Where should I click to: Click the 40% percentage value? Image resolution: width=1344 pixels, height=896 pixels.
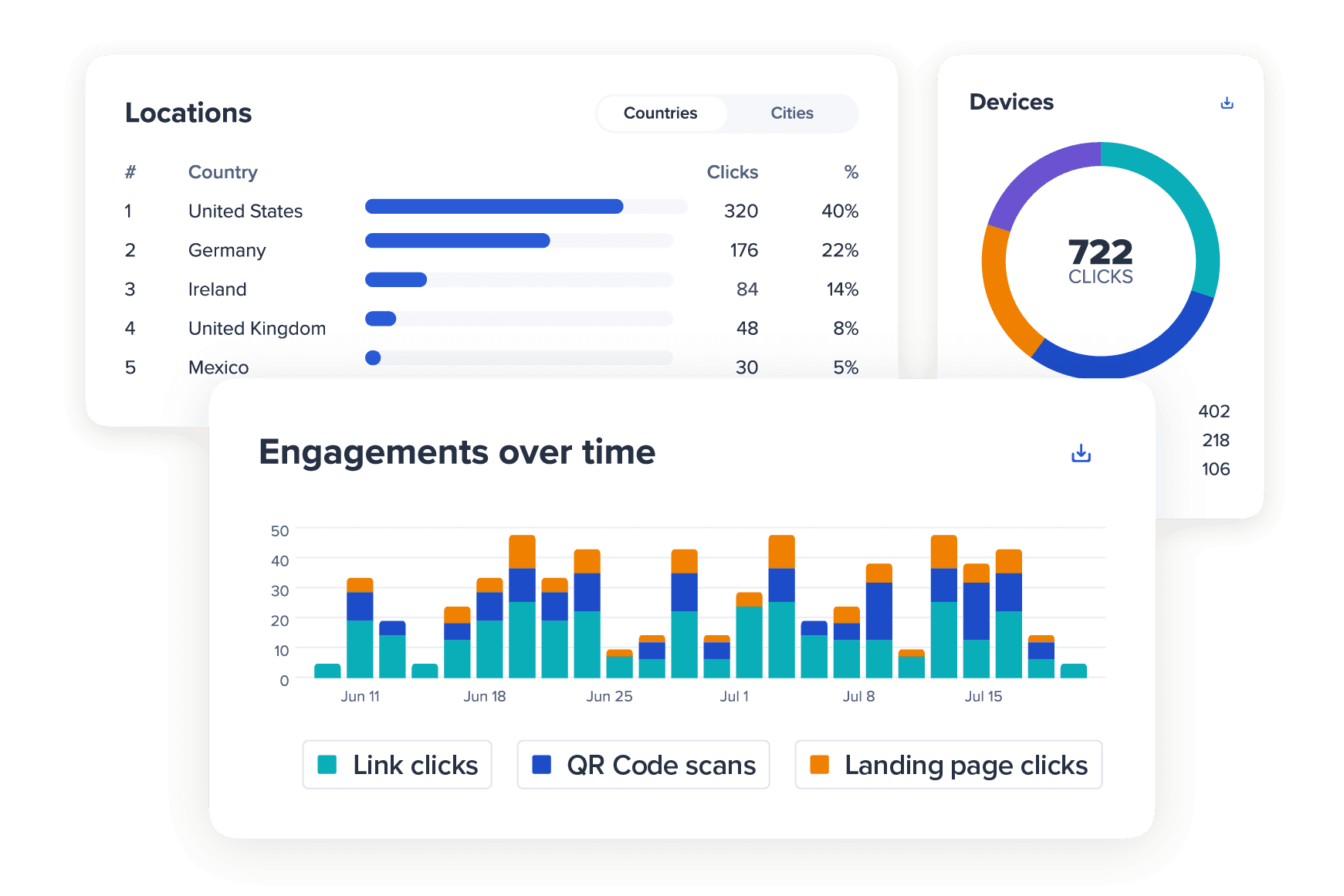click(x=840, y=211)
